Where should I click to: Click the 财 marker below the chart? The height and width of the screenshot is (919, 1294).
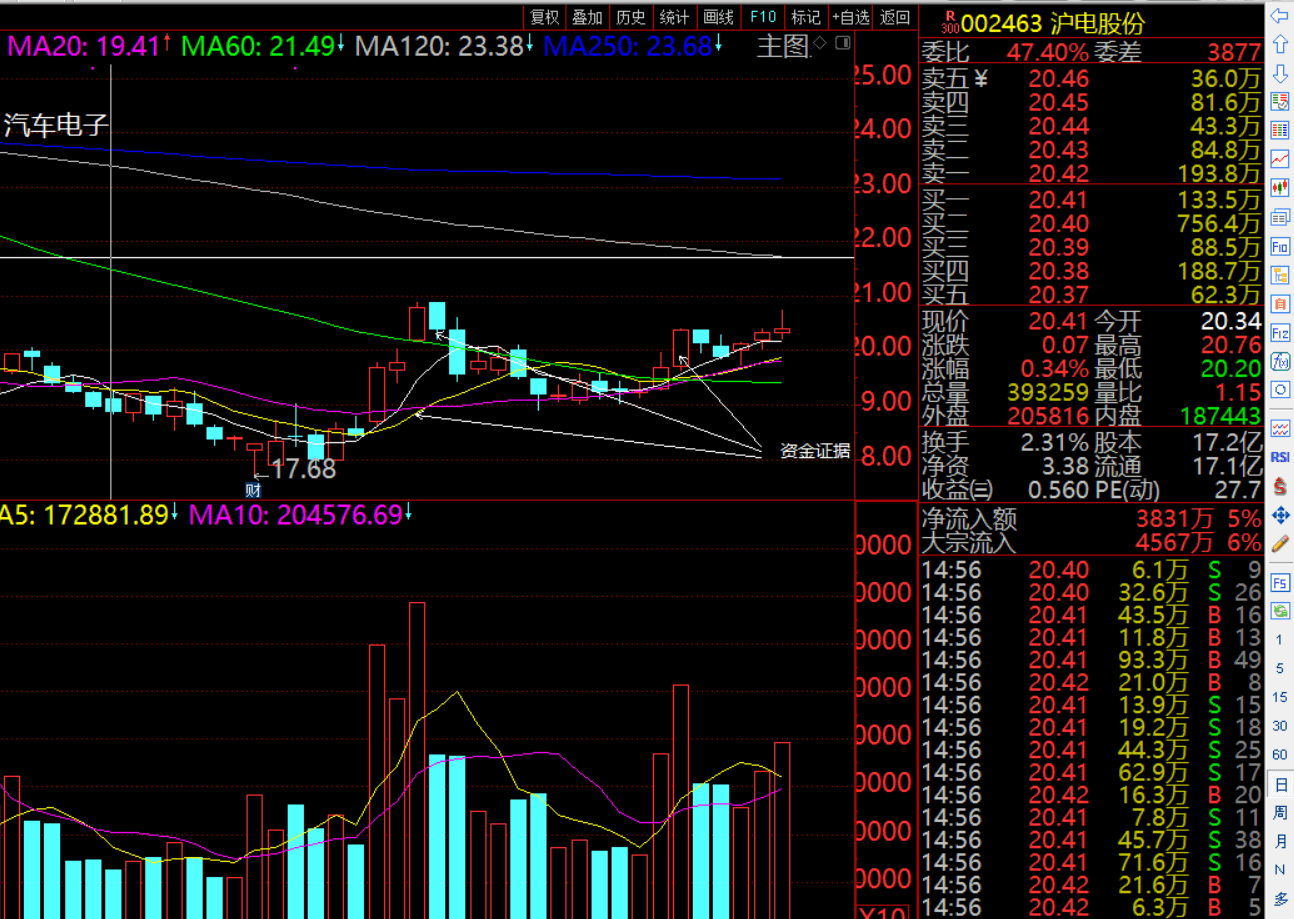pyautogui.click(x=253, y=490)
